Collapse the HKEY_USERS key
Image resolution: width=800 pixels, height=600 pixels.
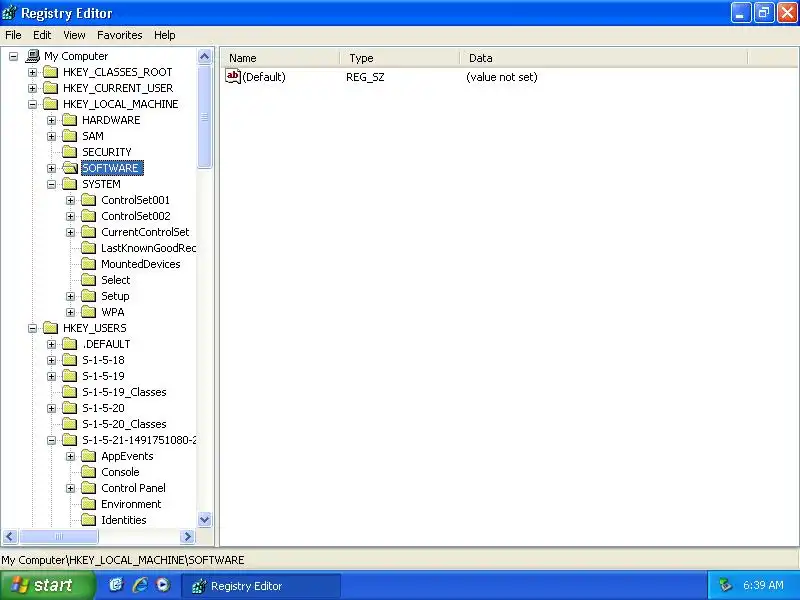(33, 328)
